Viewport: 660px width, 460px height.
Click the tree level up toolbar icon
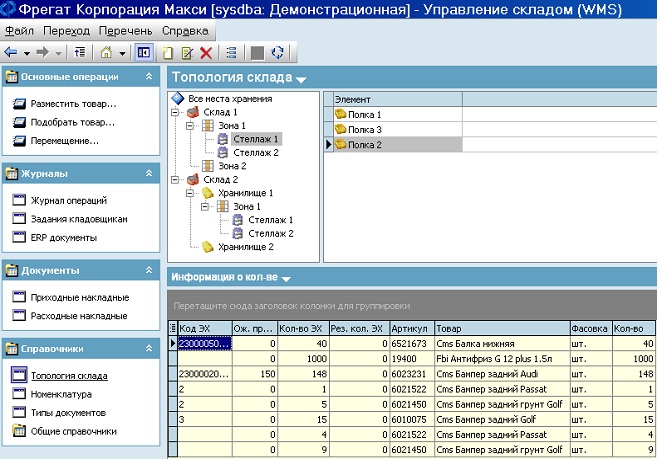point(80,53)
